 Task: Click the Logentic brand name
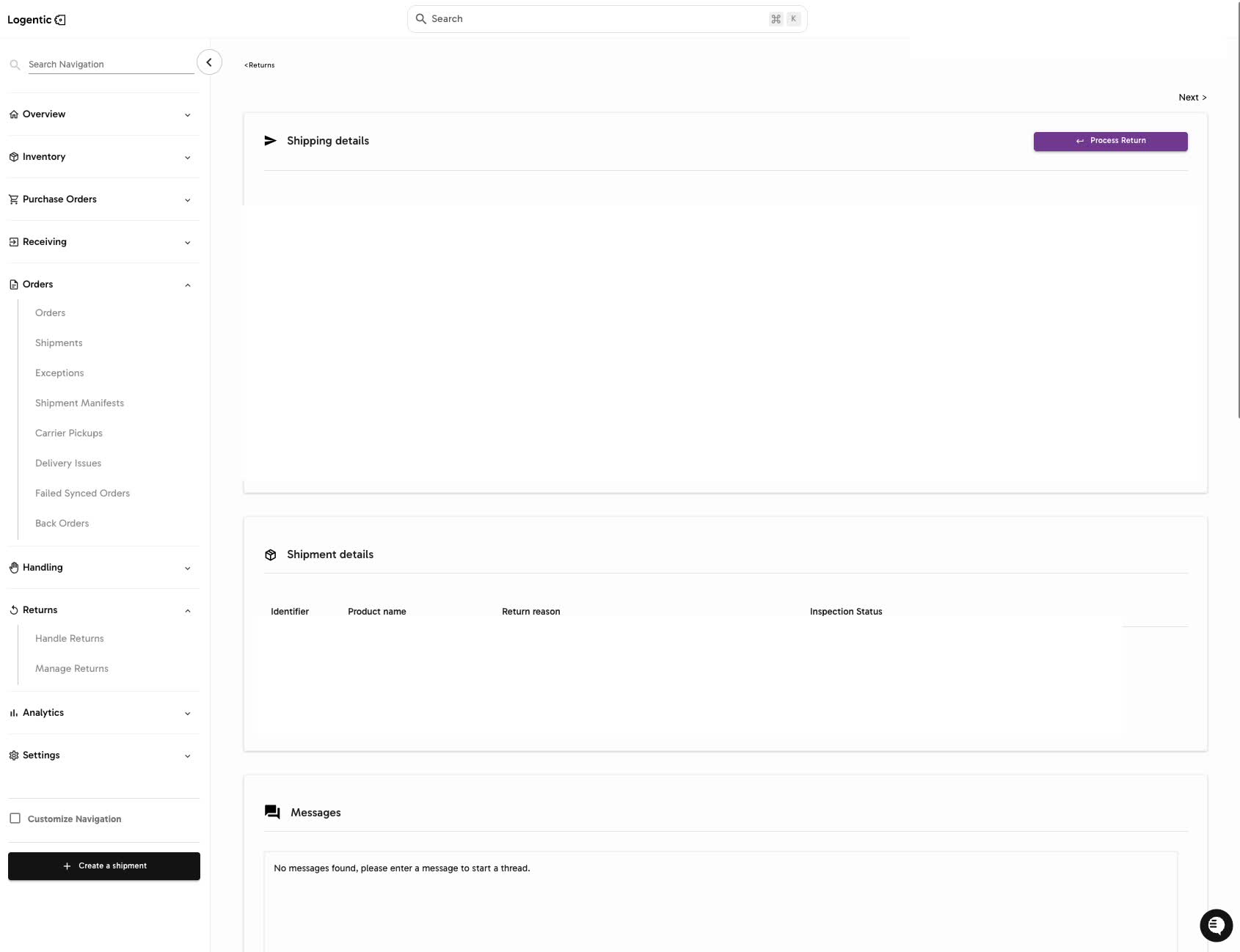click(x=29, y=20)
